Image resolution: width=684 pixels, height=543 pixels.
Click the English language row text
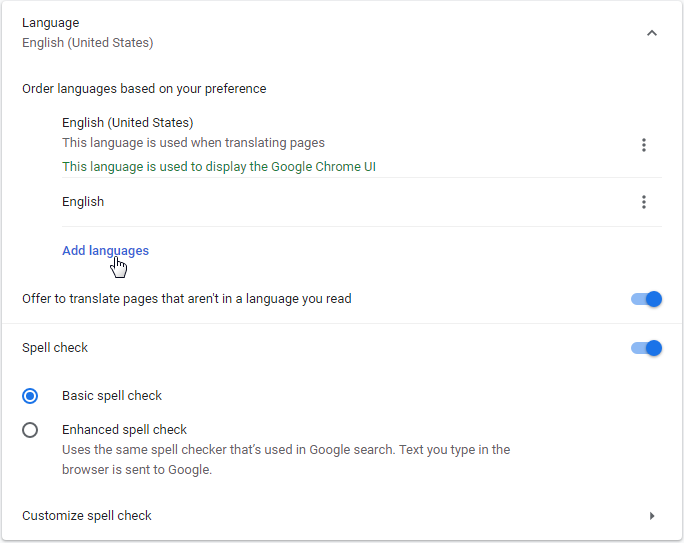[x=83, y=202]
